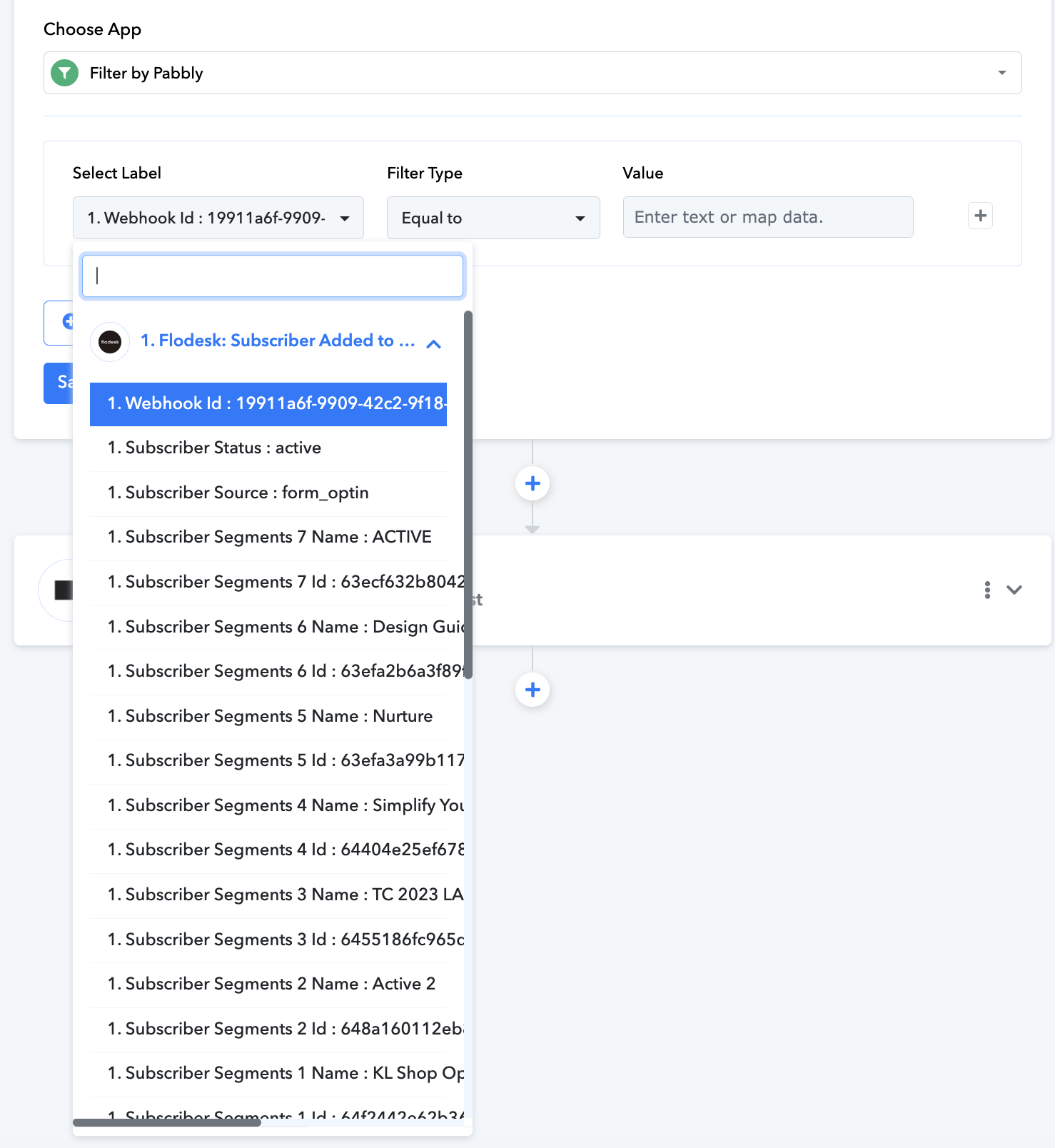Click the dropdown horizontal scrollbar

pos(167,1122)
